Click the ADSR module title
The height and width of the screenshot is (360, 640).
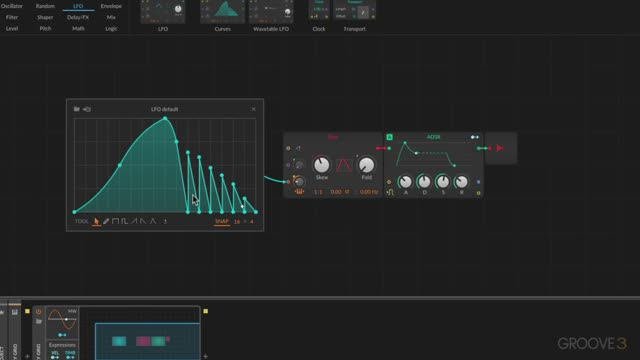pos(433,137)
